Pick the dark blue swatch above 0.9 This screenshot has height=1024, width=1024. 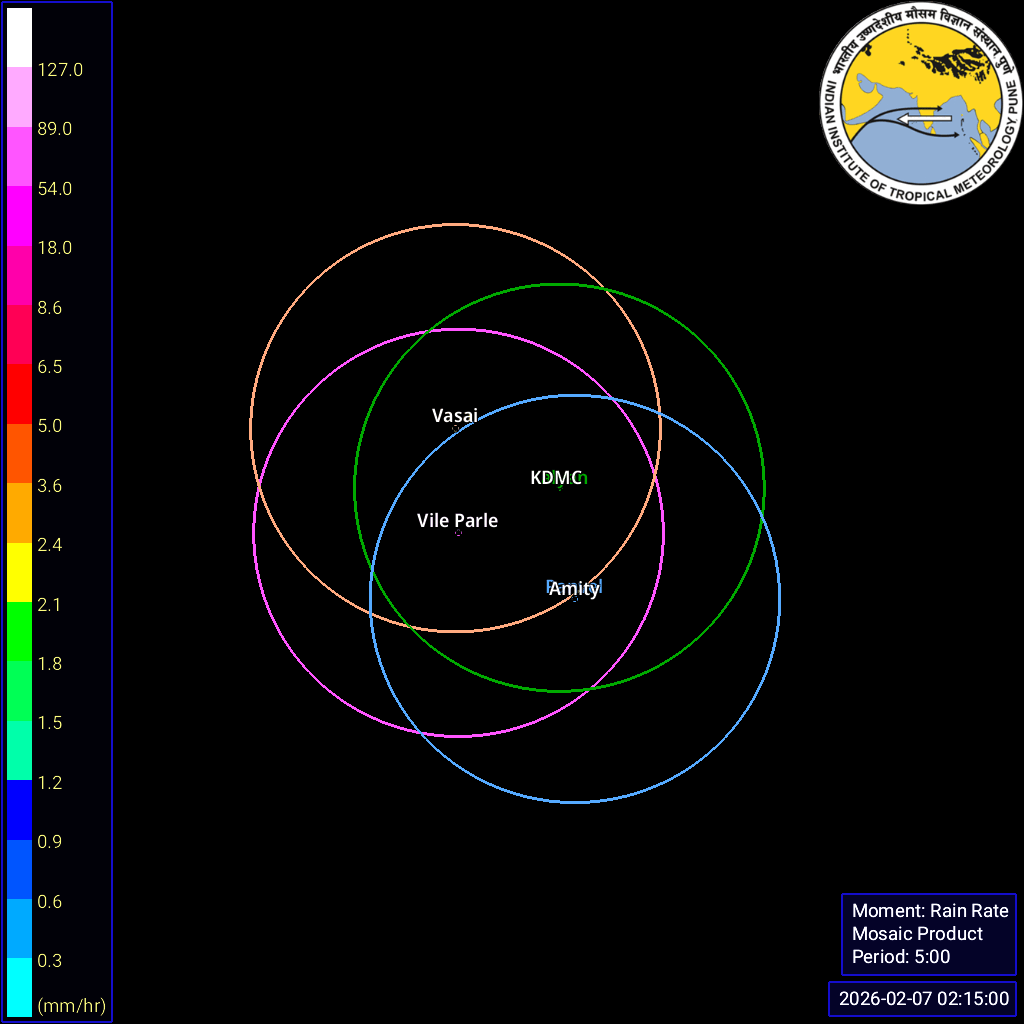click(19, 809)
